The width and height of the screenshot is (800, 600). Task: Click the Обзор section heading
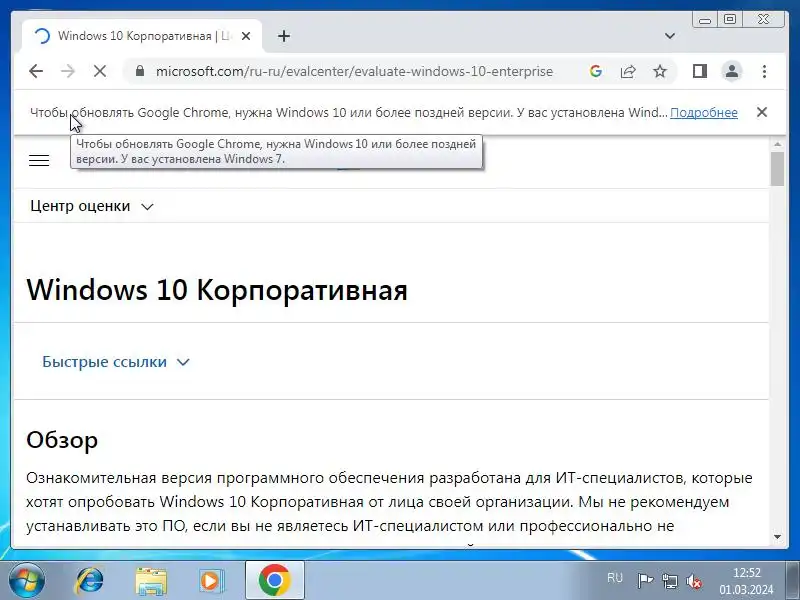pyautogui.click(x=62, y=440)
